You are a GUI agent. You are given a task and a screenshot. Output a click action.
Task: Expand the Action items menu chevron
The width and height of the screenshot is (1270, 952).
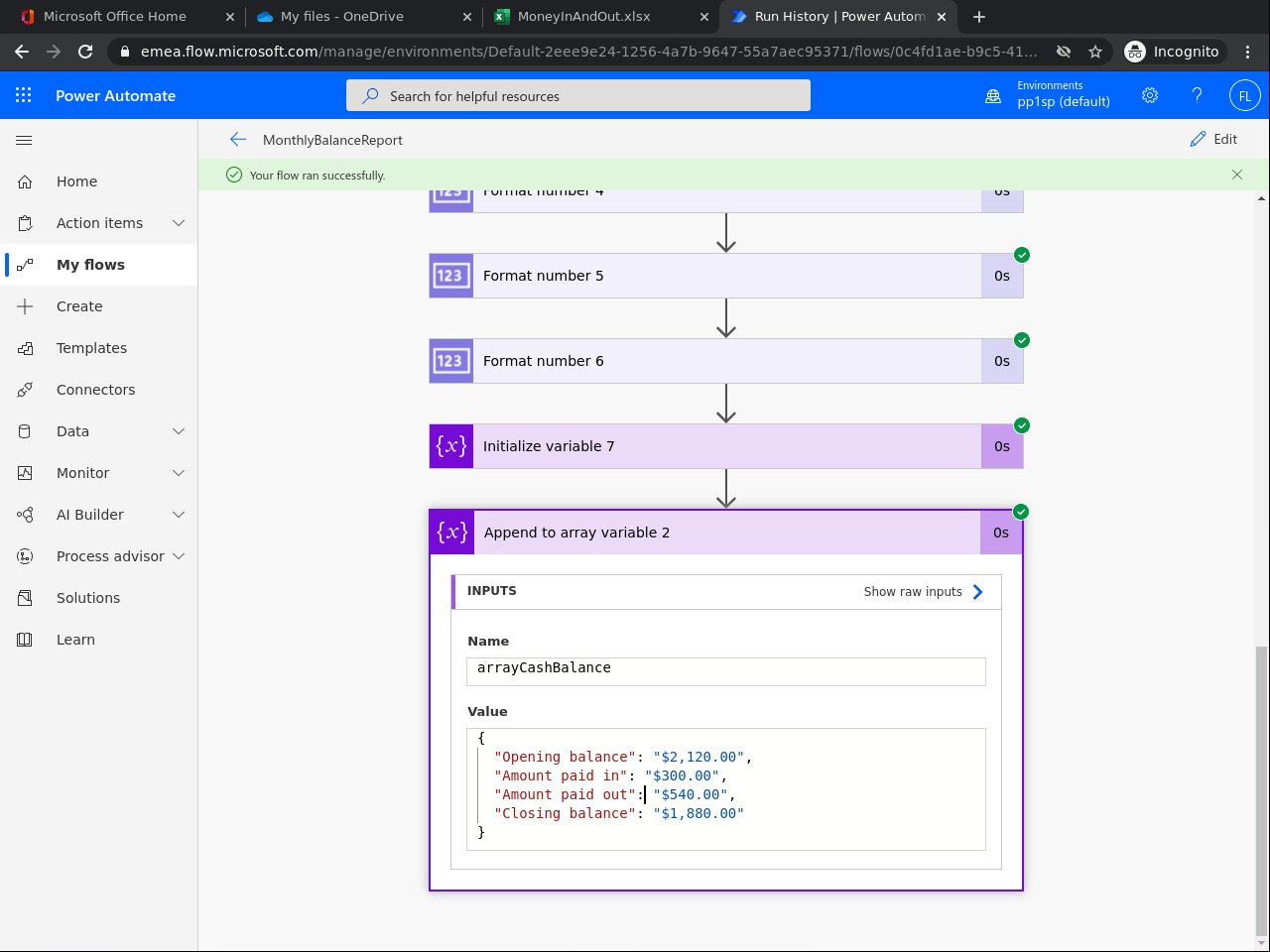tap(179, 223)
